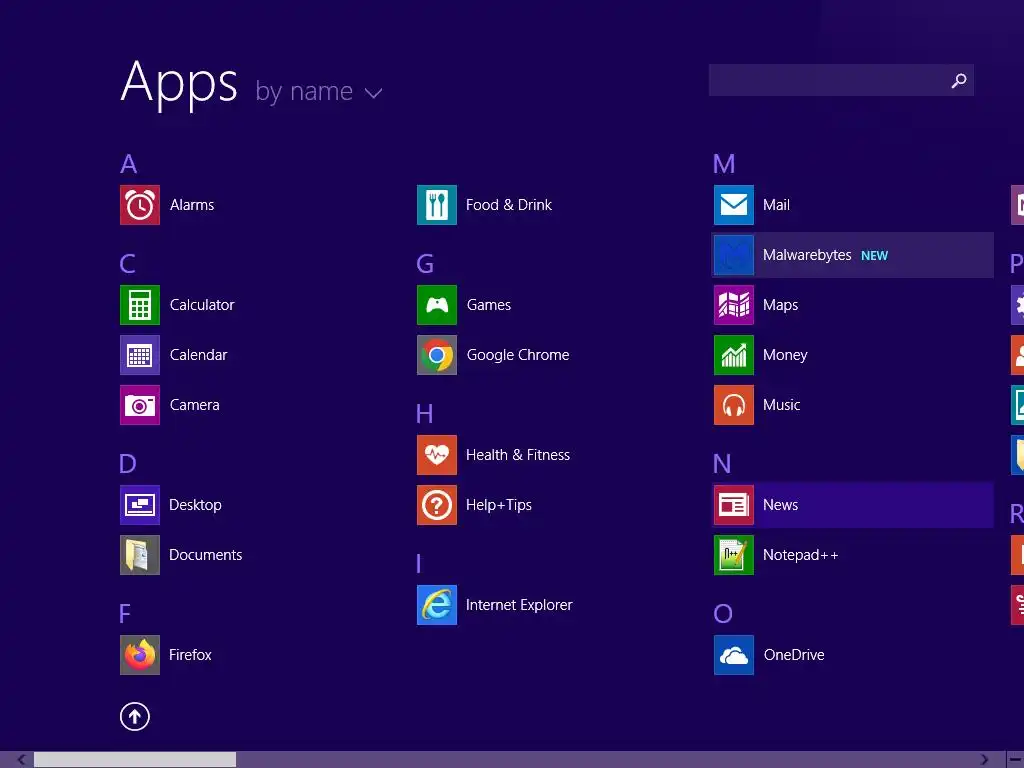The image size is (1024, 768).
Task: Click the letter M group header
Action: point(724,164)
